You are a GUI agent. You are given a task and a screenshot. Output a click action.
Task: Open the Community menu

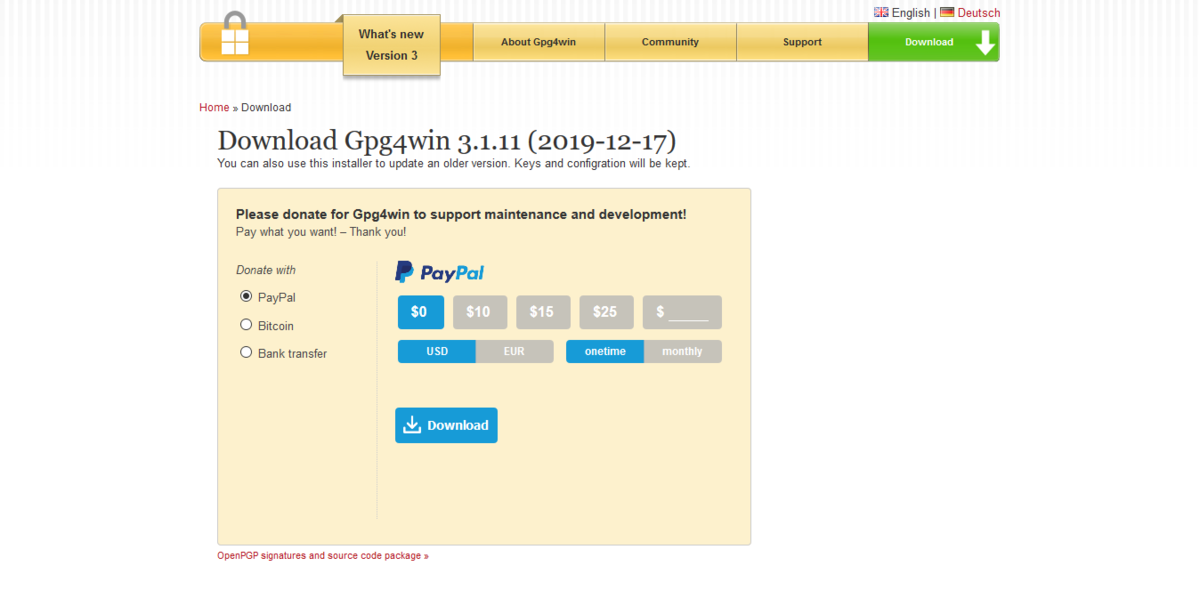670,42
